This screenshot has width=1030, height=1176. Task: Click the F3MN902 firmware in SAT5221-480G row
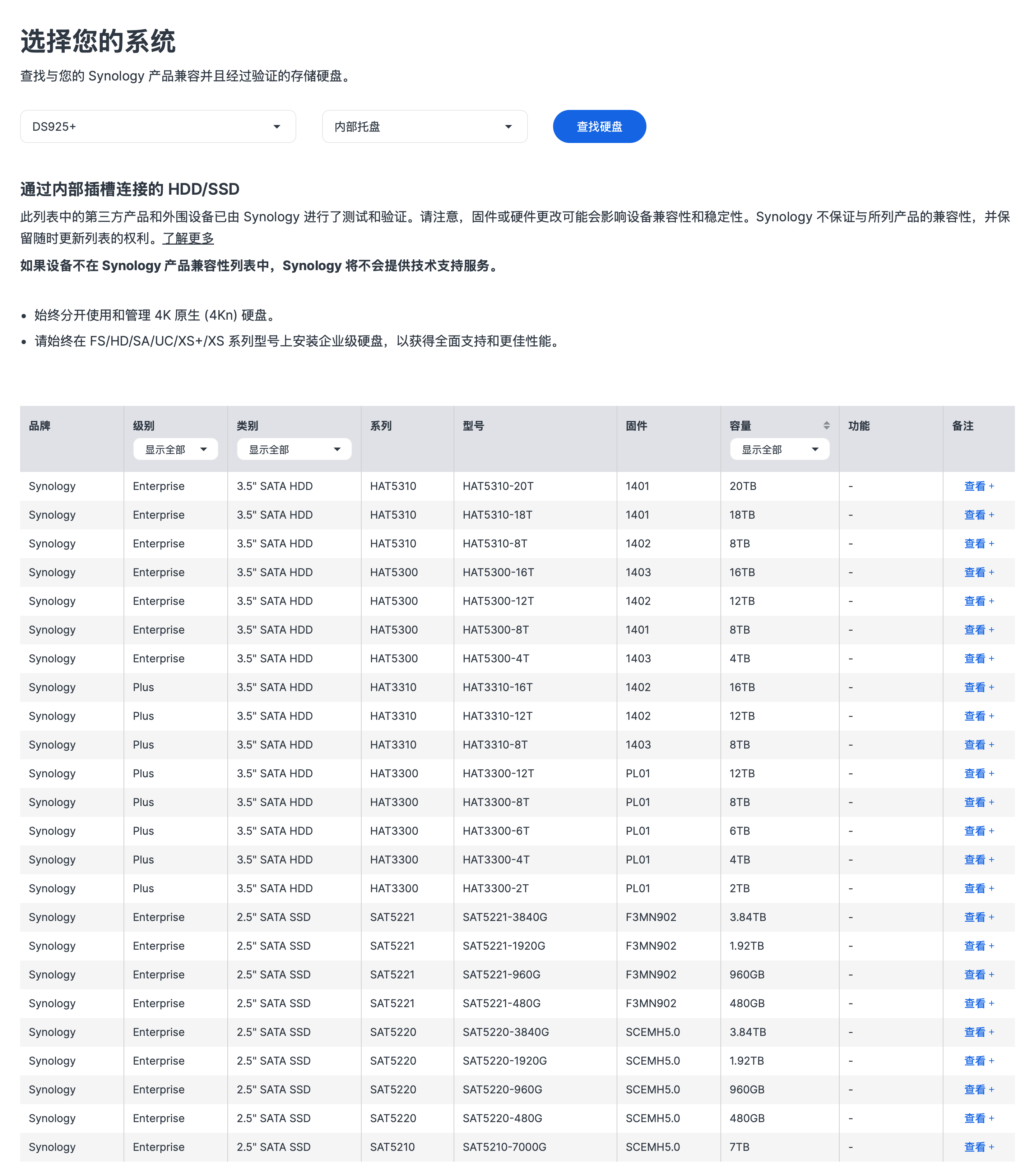pos(651,1004)
